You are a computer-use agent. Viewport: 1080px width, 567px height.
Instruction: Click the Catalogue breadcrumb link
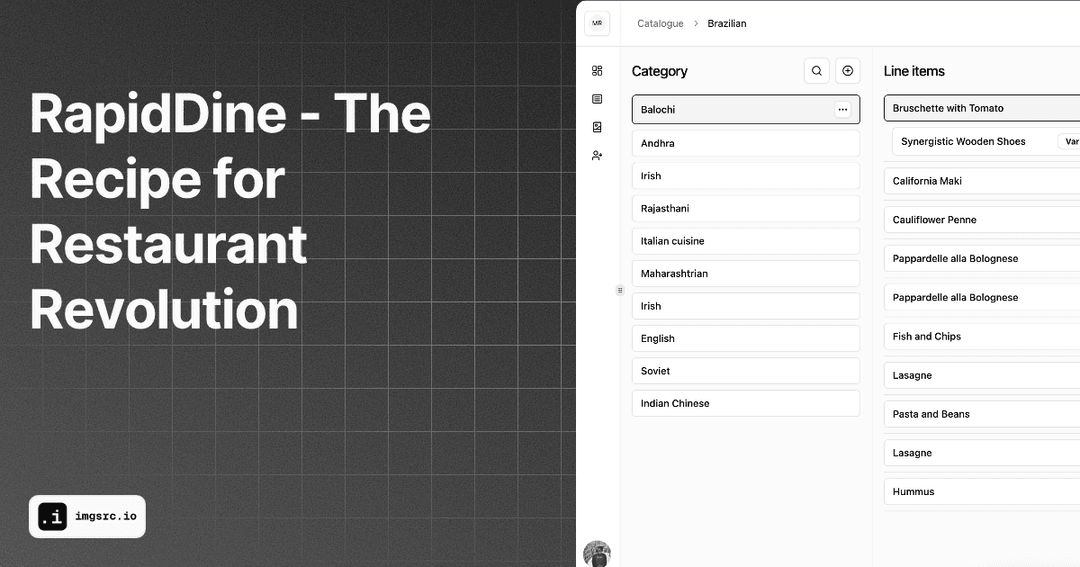point(660,24)
